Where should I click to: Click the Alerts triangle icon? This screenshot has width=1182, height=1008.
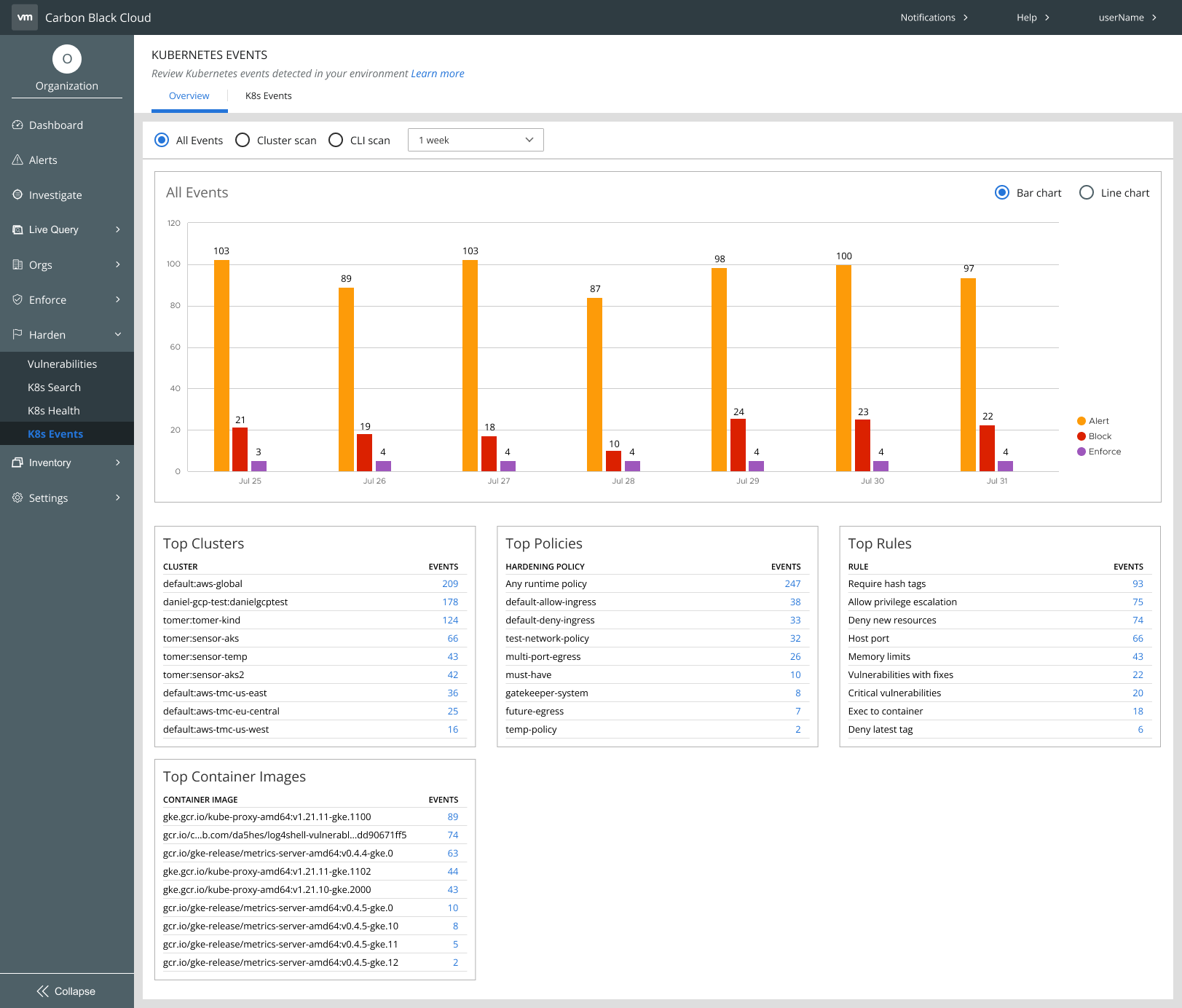[17, 160]
